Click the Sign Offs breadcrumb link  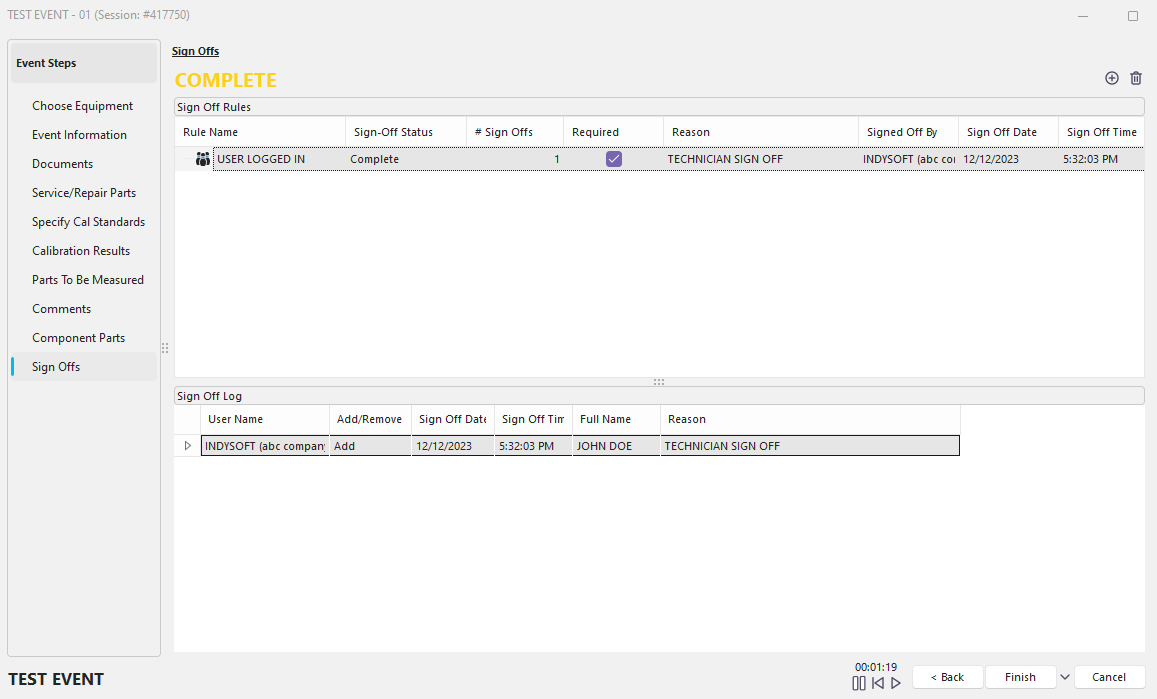(195, 51)
